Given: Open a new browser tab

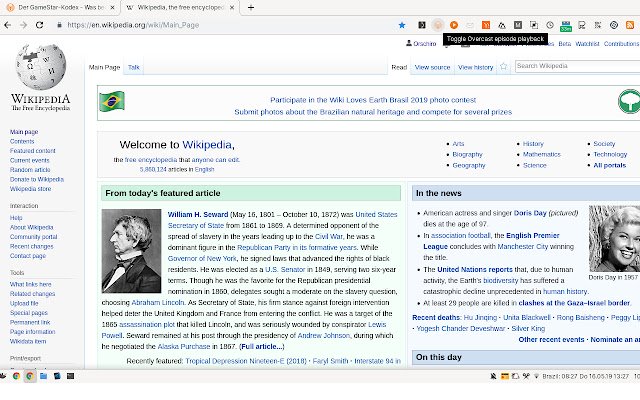Looking at the screenshot, I should pyautogui.click(x=251, y=7).
